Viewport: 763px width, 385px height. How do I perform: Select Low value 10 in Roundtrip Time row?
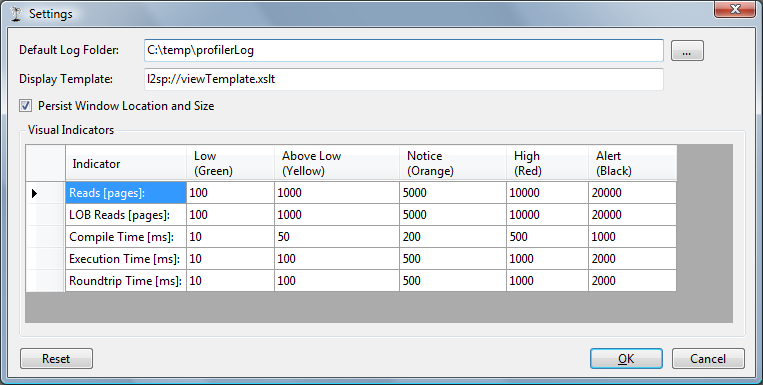230,280
